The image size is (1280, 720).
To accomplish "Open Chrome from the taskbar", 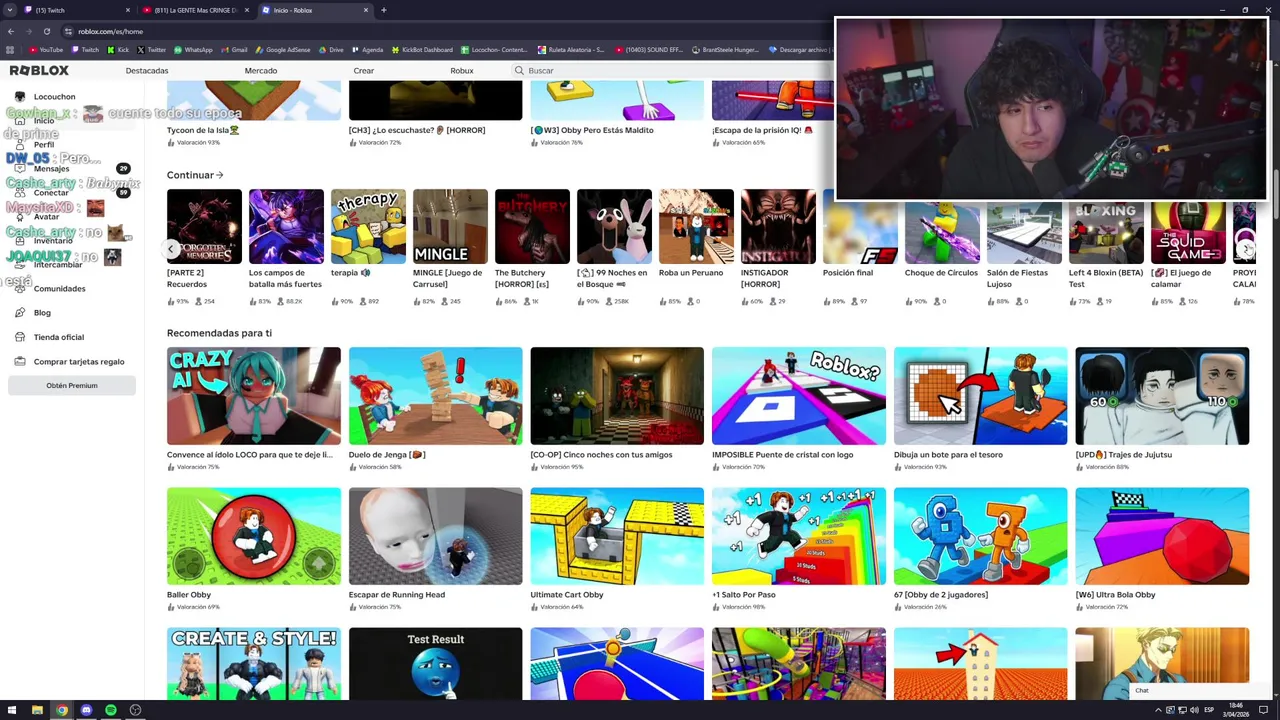I will point(62,710).
